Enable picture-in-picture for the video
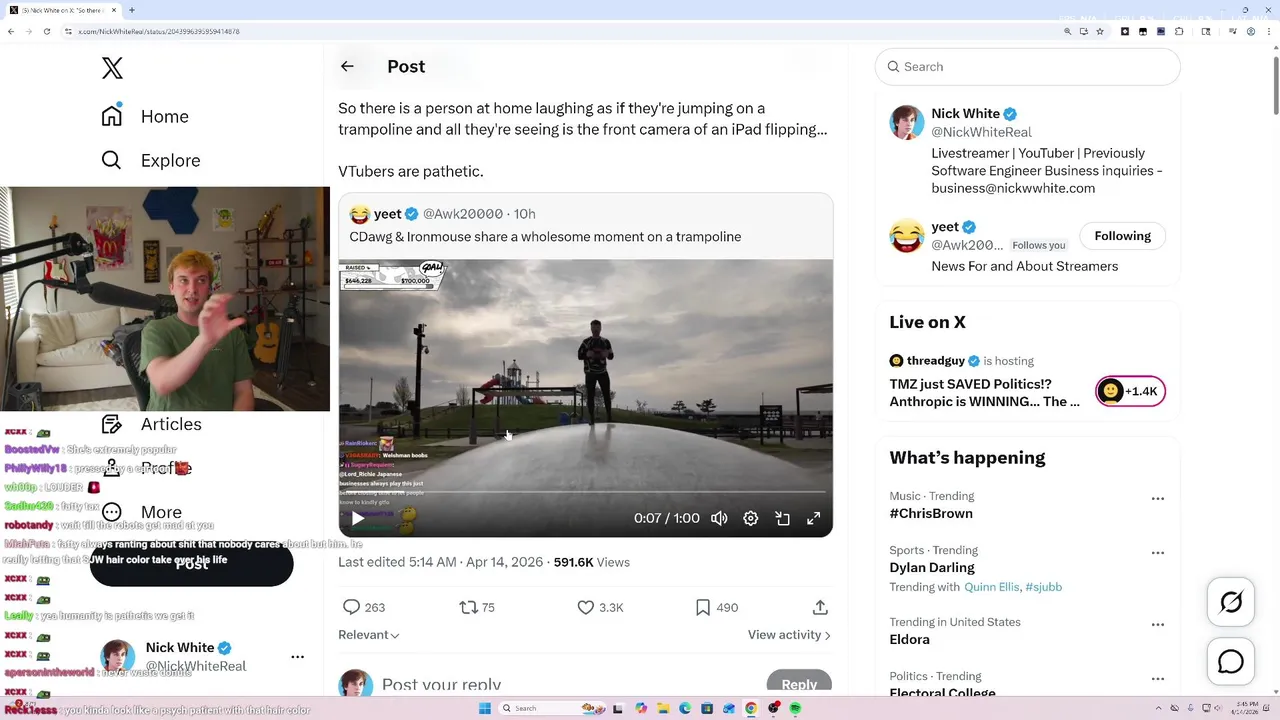The width and height of the screenshot is (1280, 720). [782, 518]
